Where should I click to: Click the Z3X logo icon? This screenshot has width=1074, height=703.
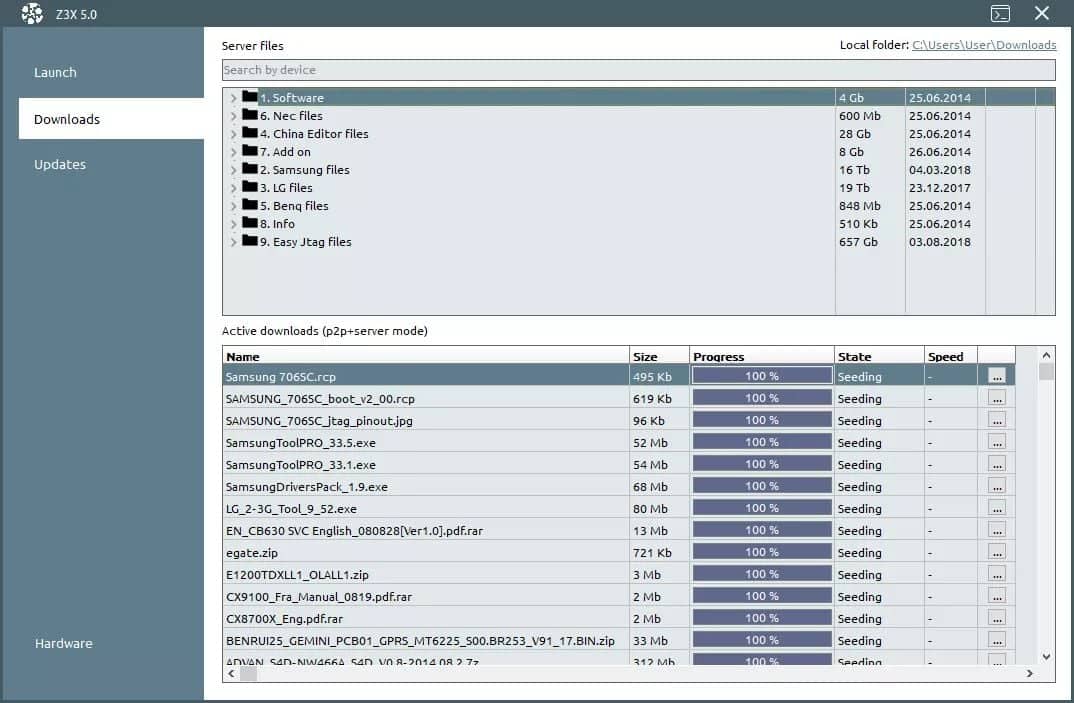(x=32, y=14)
